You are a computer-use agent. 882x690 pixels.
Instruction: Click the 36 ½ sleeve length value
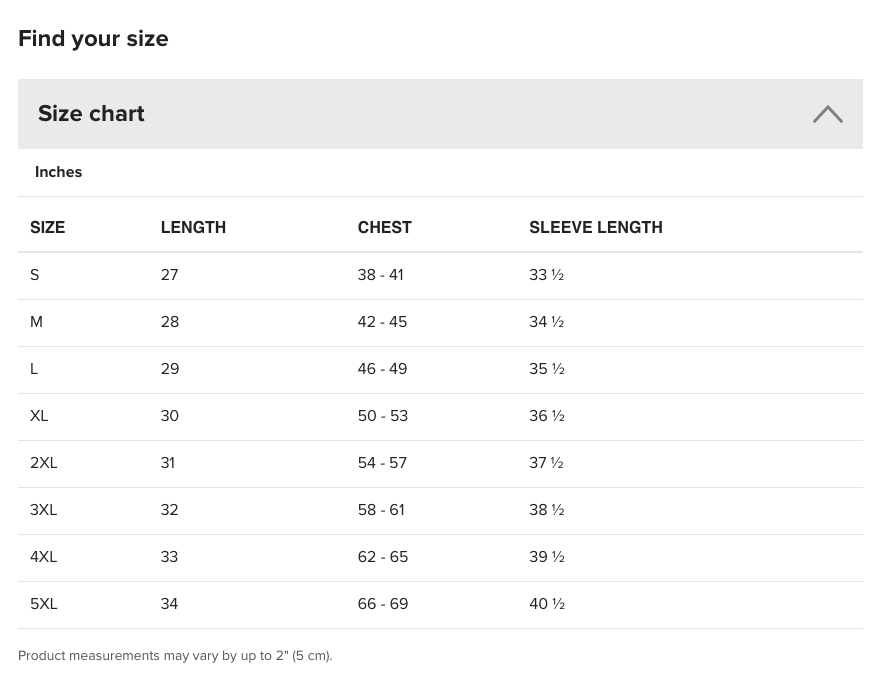point(546,416)
